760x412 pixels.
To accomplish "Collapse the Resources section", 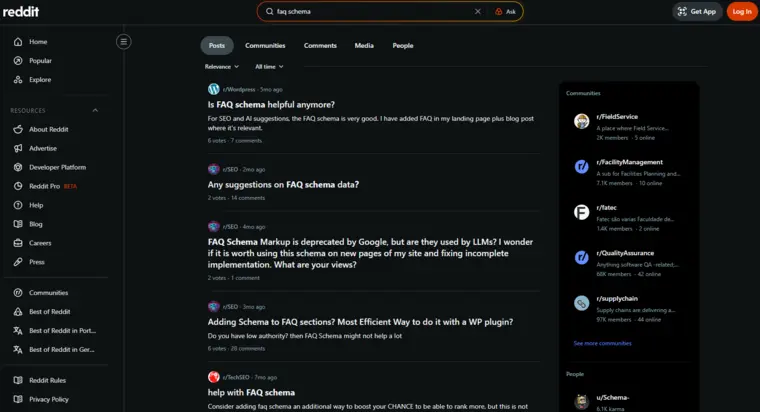I will [x=95, y=111].
